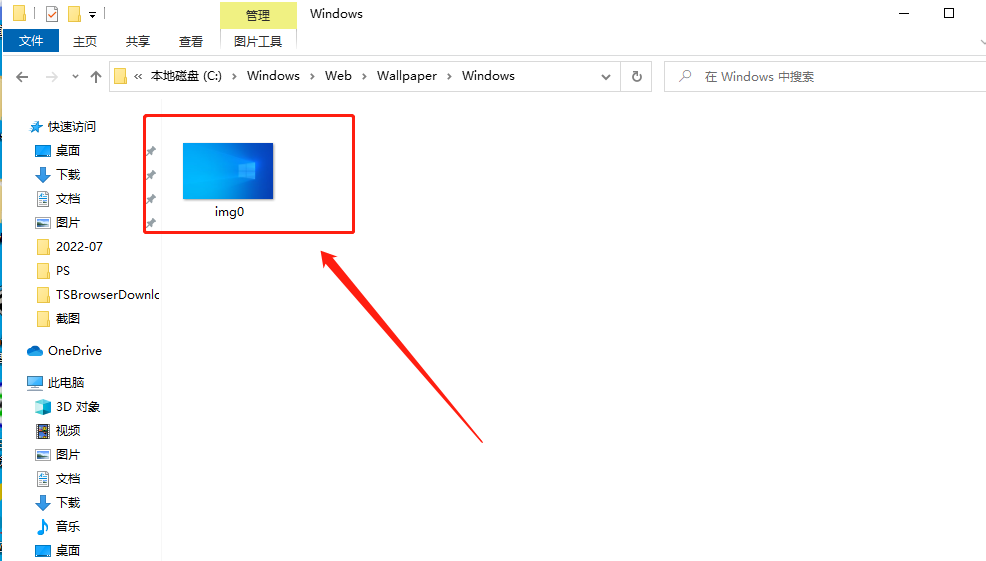
Task: Select 视频 under 此电脑
Action: (67, 431)
